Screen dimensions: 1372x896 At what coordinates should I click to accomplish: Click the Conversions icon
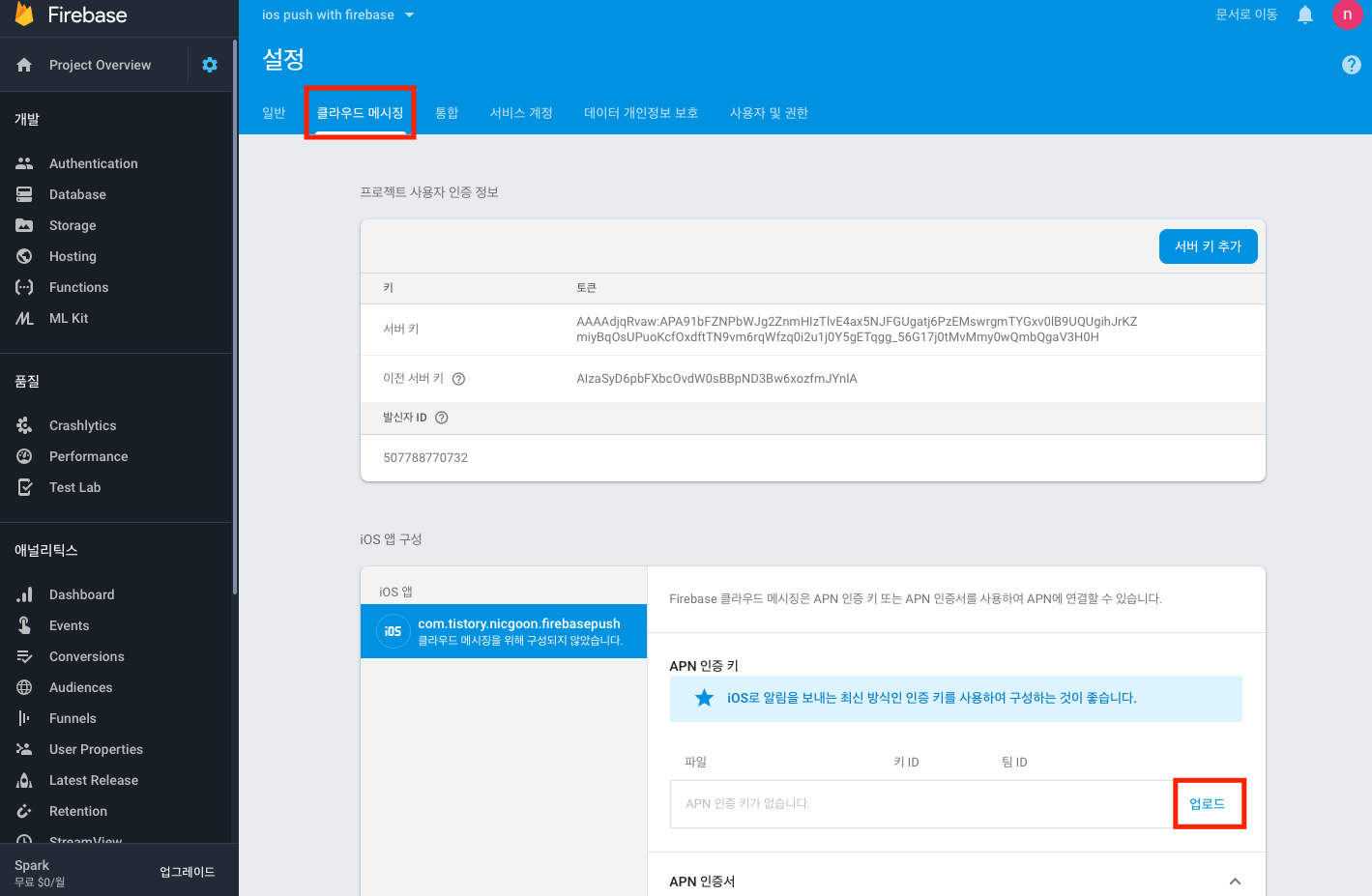(24, 656)
